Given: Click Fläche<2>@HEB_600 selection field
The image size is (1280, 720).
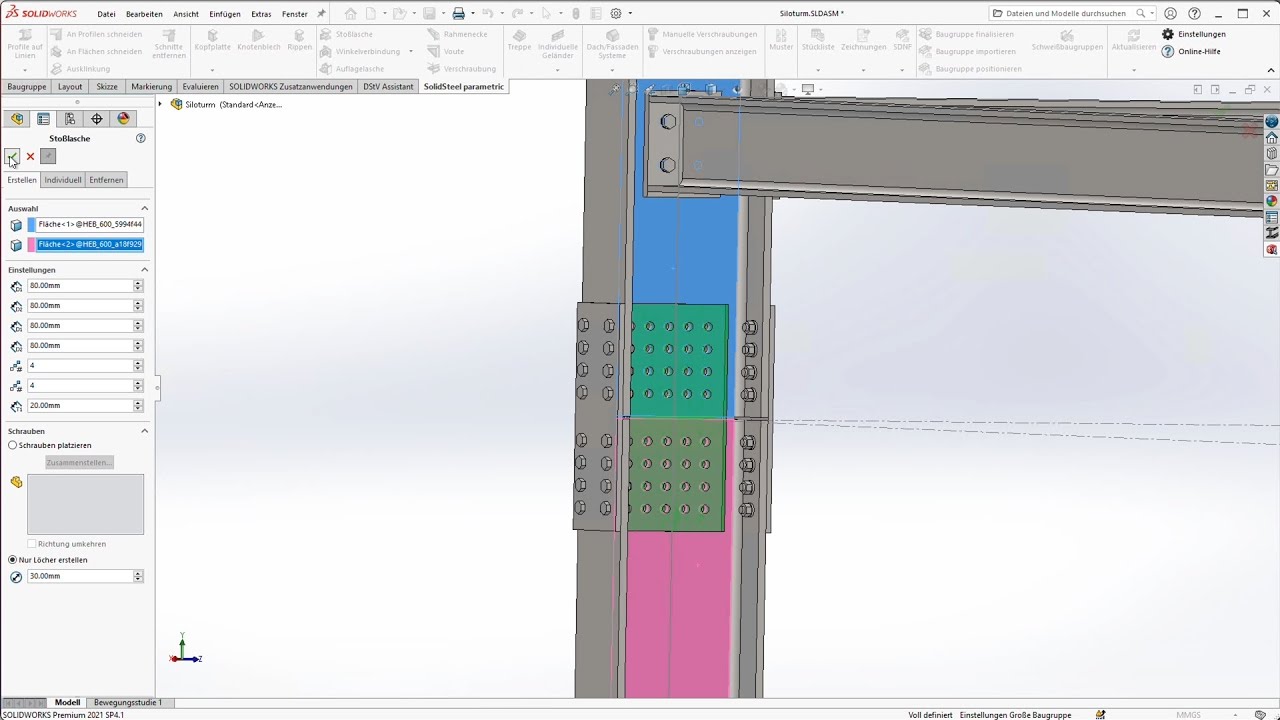Looking at the screenshot, I should coord(90,245).
